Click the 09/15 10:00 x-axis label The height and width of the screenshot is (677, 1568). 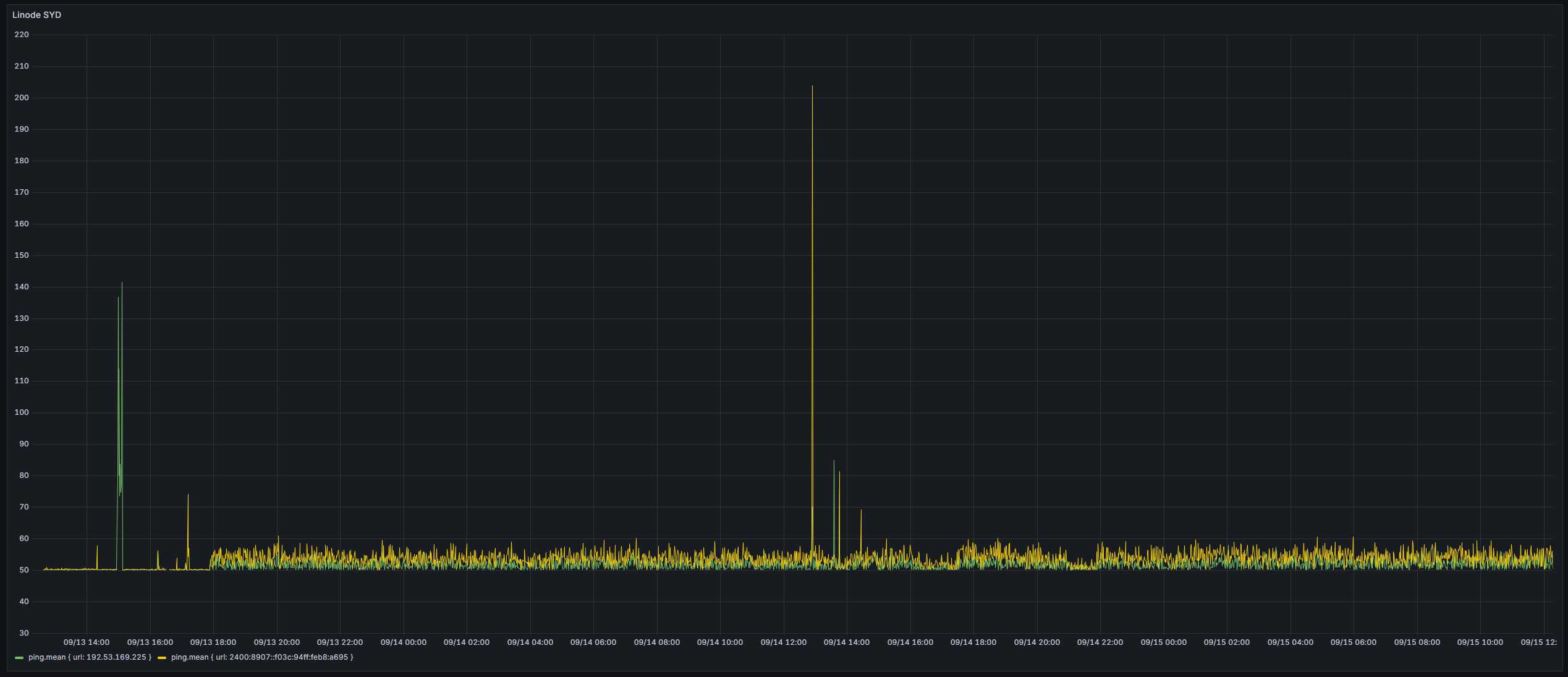1480,642
